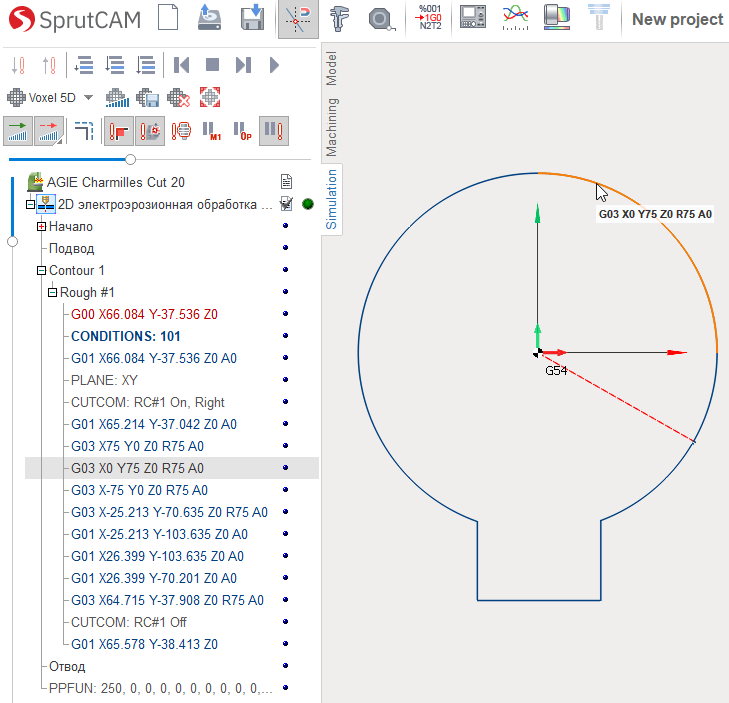The height and width of the screenshot is (703, 729).
Task: Toggle the stop at M1 pause option
Action: 212,131
